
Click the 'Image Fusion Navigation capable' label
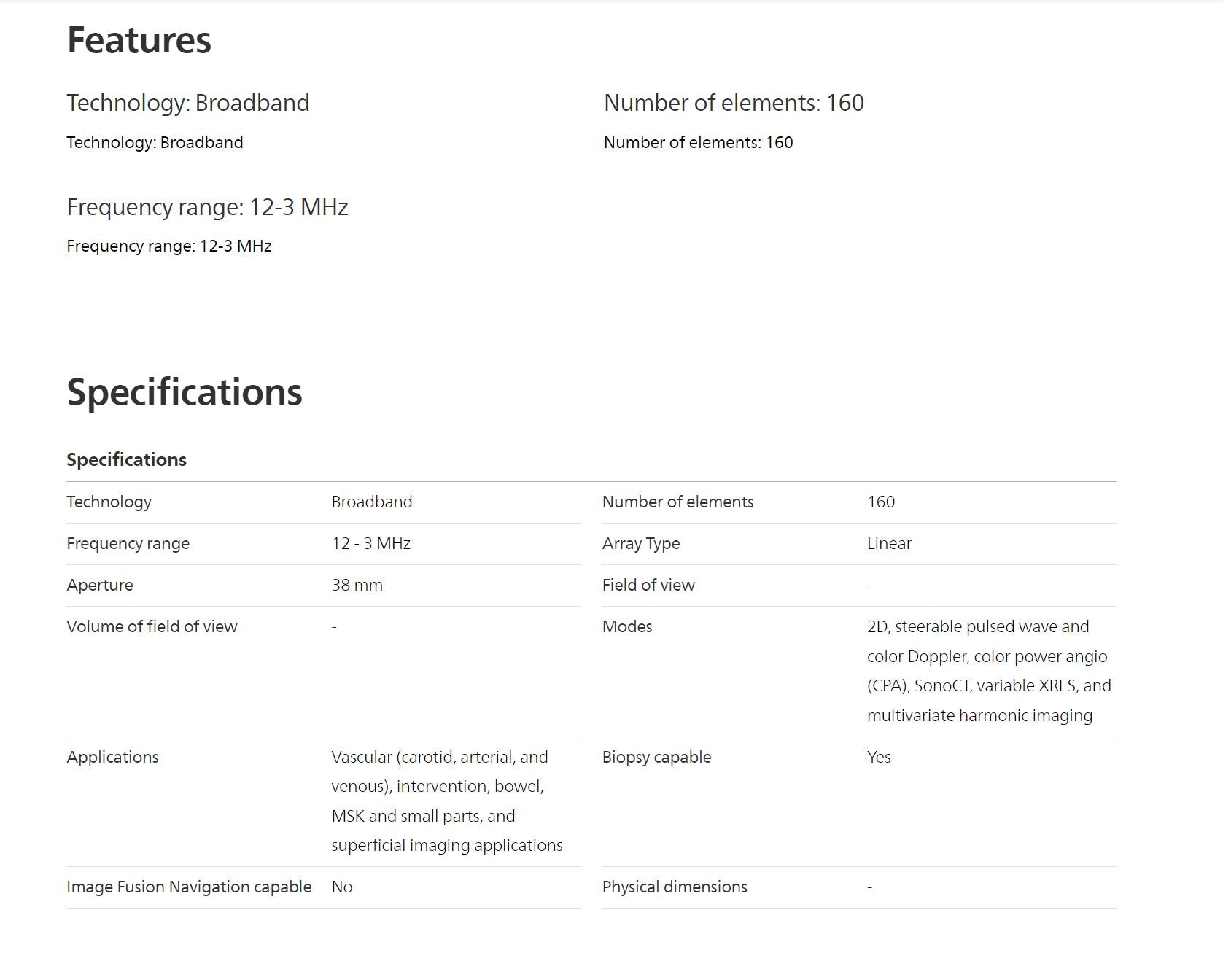[x=189, y=887]
